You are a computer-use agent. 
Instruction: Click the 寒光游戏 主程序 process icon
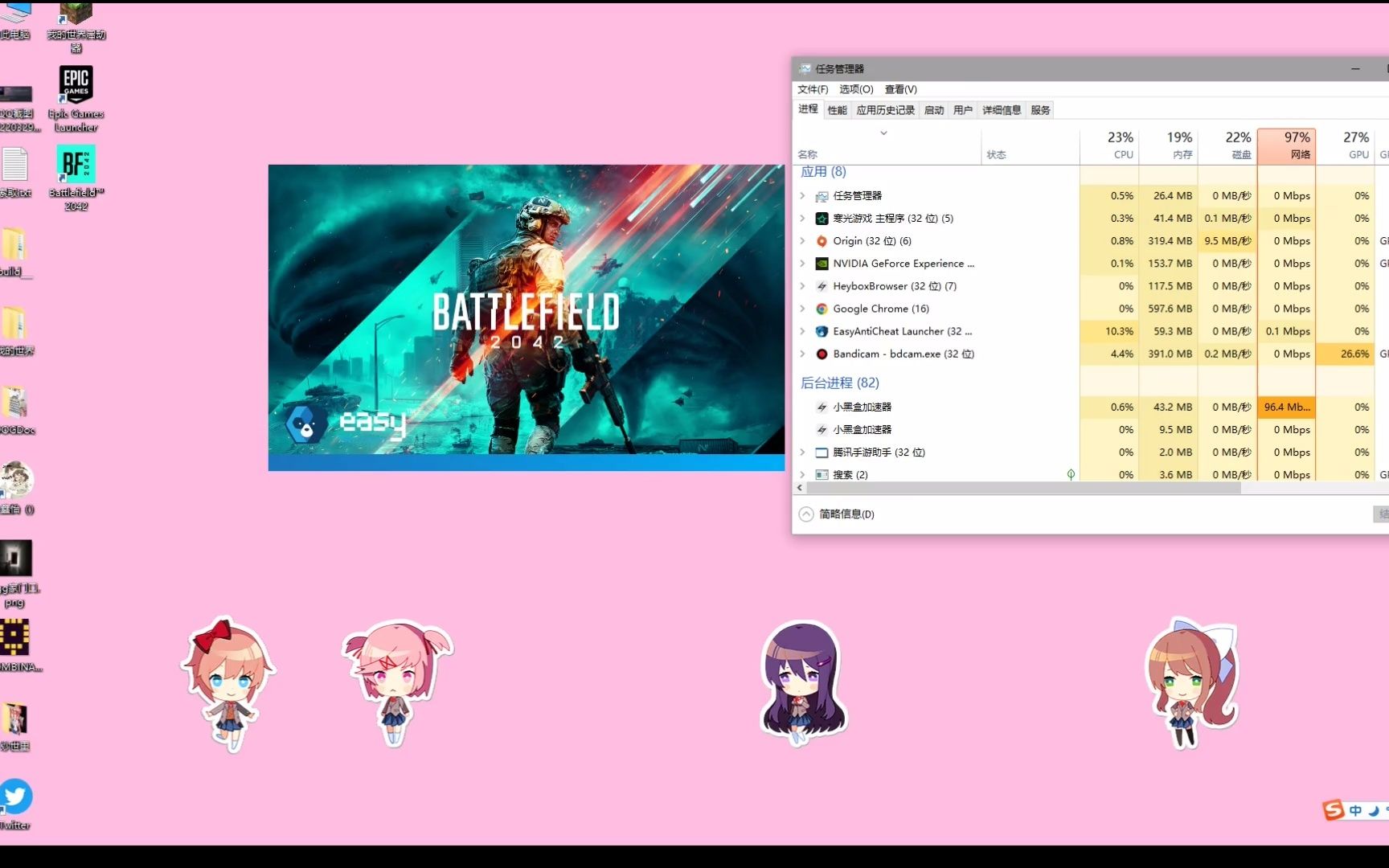[822, 219]
